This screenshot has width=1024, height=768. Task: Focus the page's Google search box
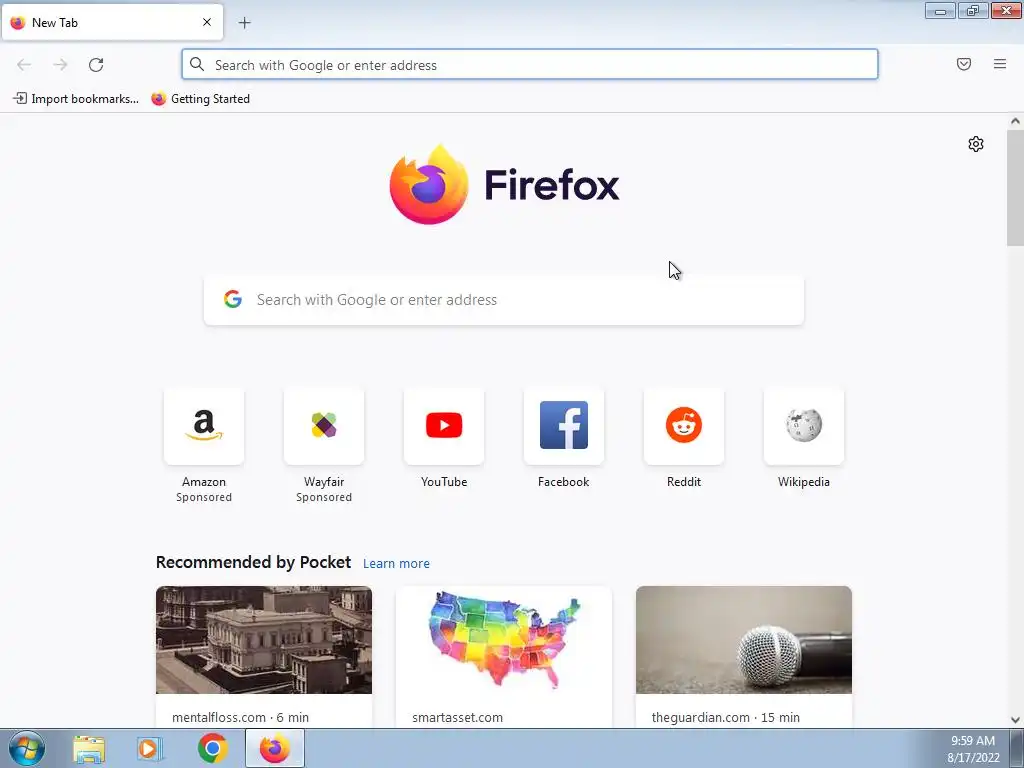point(504,300)
